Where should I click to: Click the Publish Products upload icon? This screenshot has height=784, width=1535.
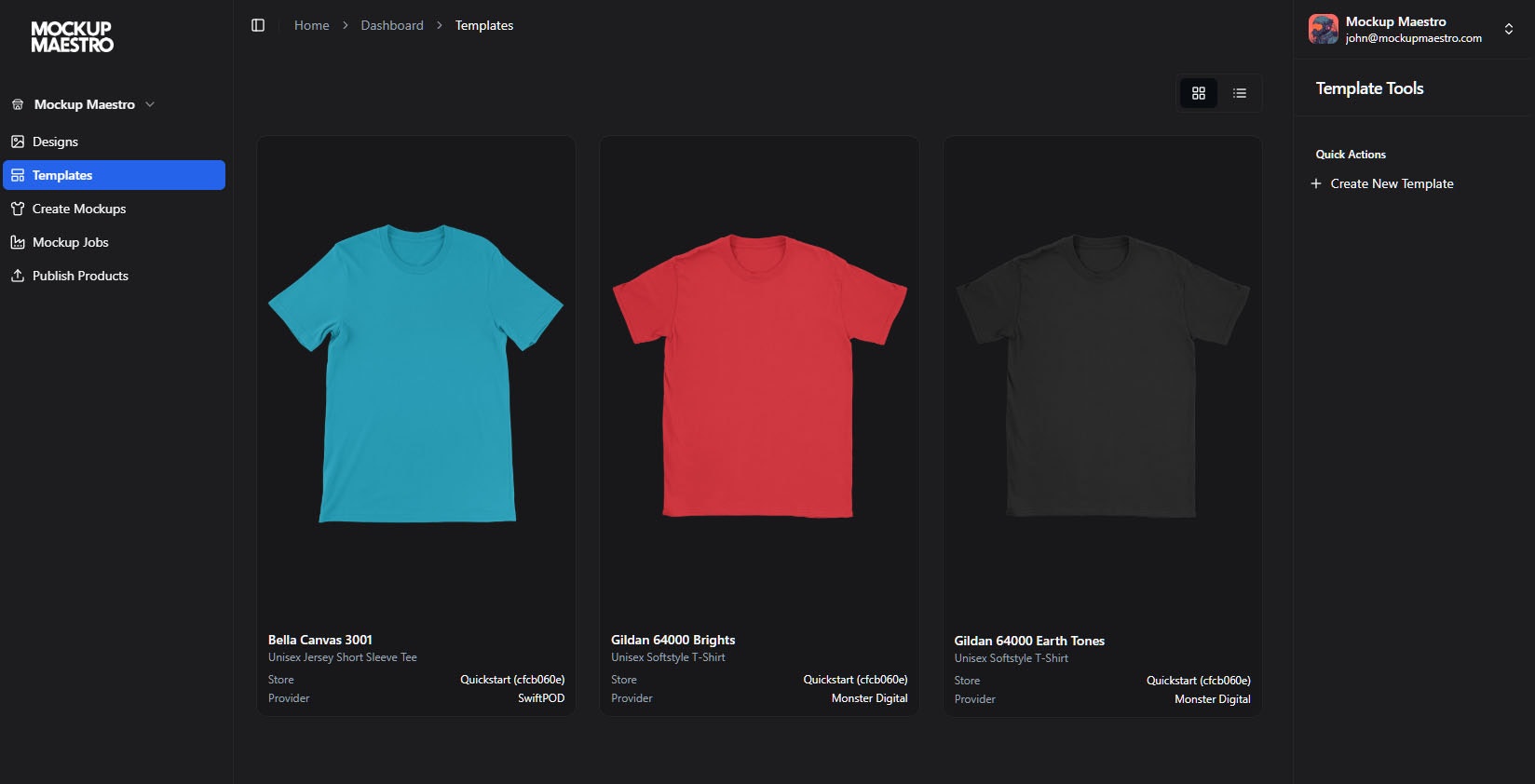pos(18,276)
